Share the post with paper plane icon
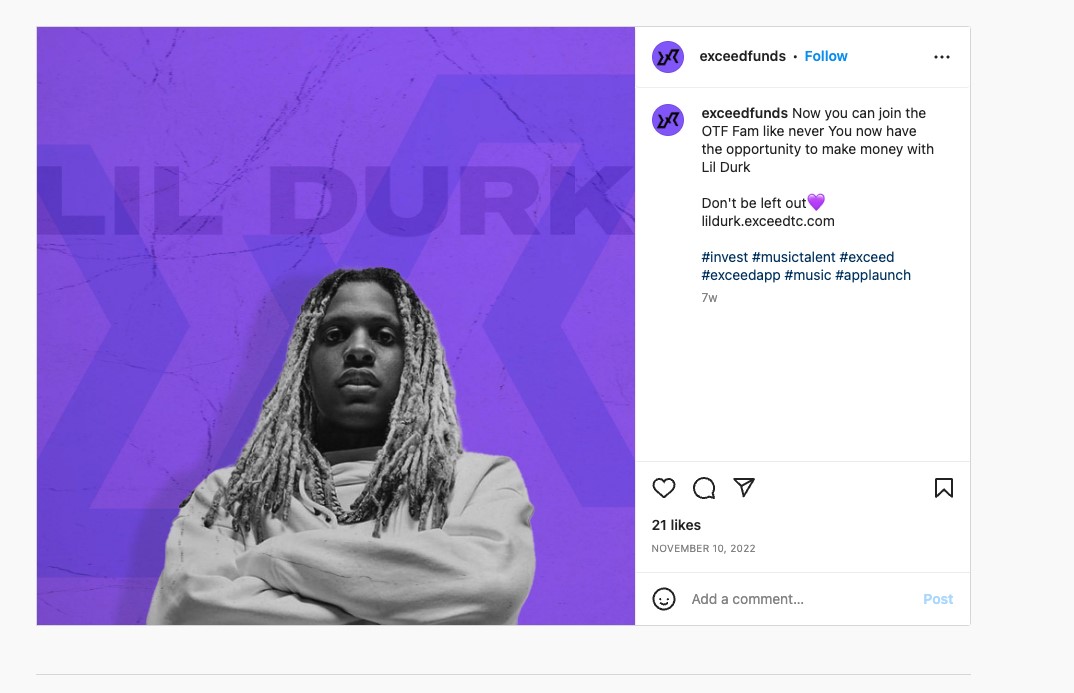1074x693 pixels. [x=744, y=487]
